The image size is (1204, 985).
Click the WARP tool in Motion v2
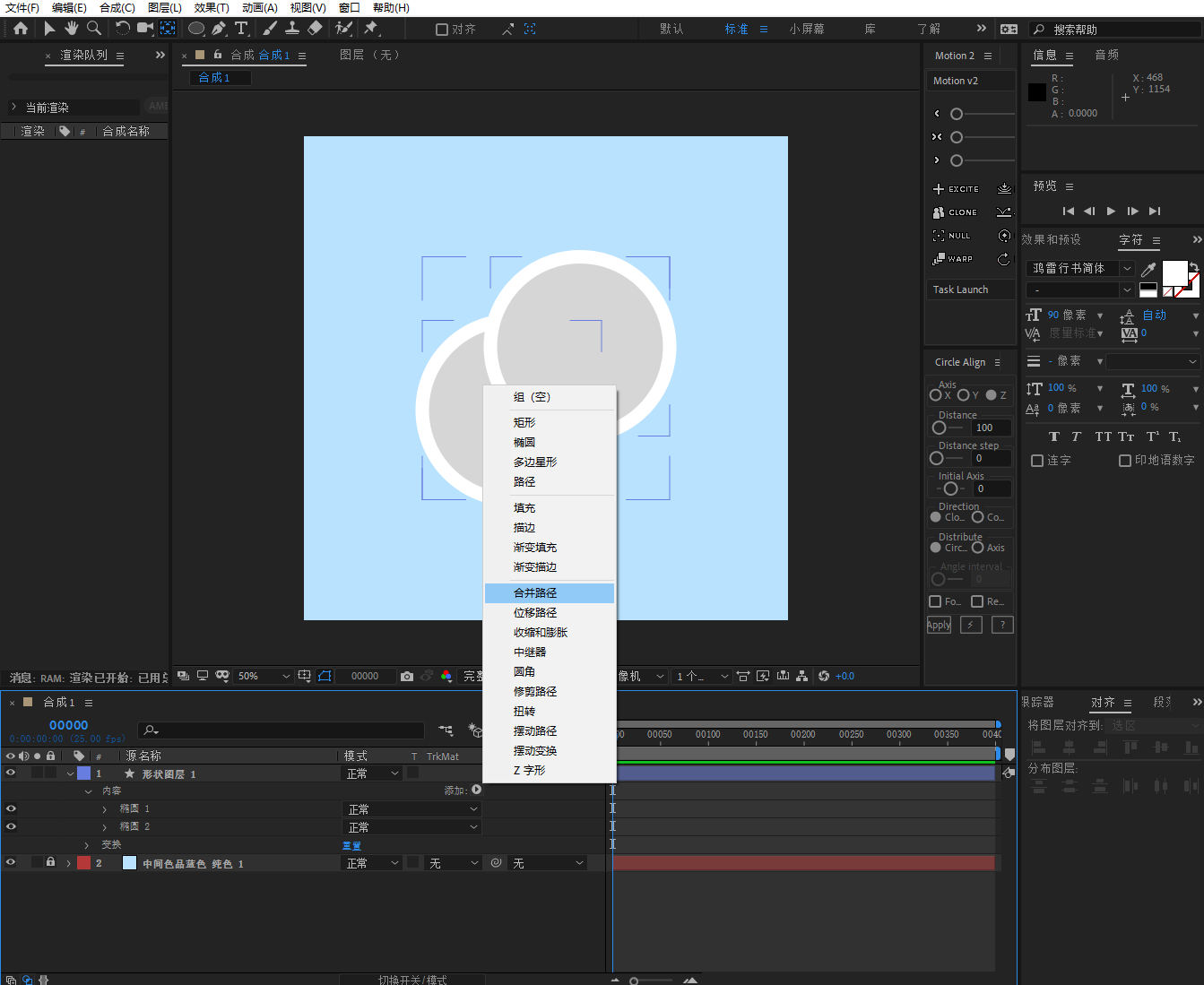[x=953, y=259]
